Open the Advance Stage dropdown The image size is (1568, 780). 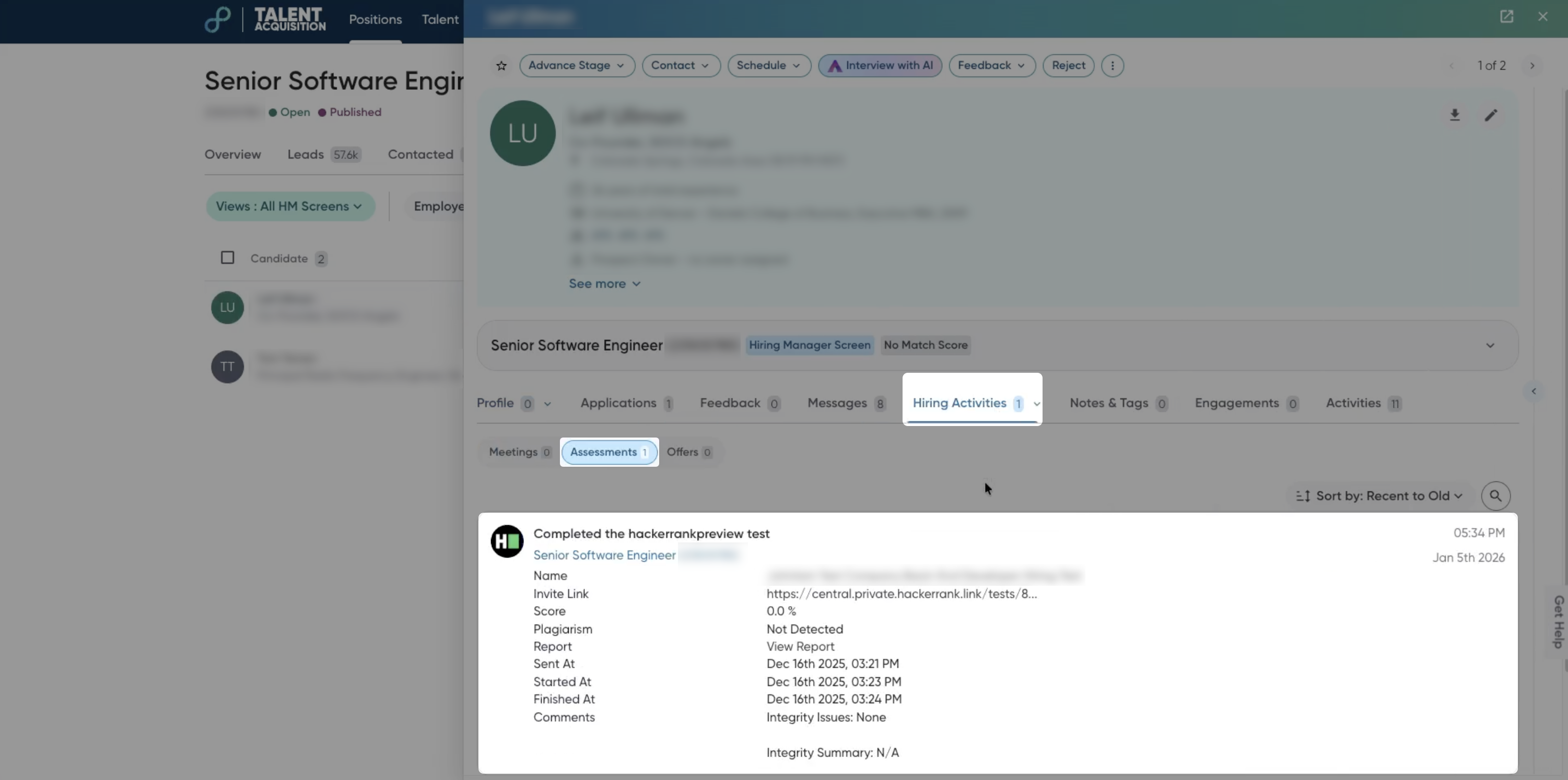coord(576,66)
